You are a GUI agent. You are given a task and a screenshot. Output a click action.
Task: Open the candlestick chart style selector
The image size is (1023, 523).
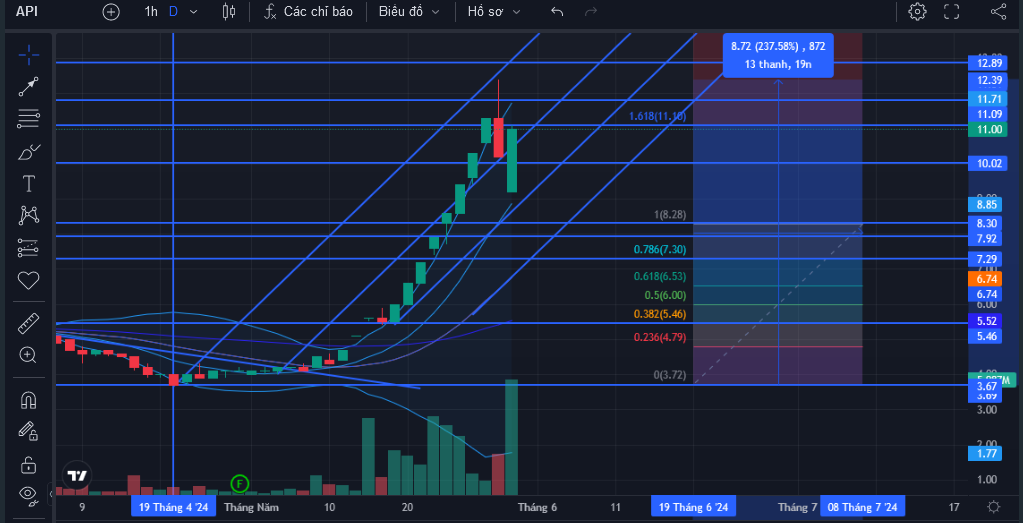tap(228, 12)
